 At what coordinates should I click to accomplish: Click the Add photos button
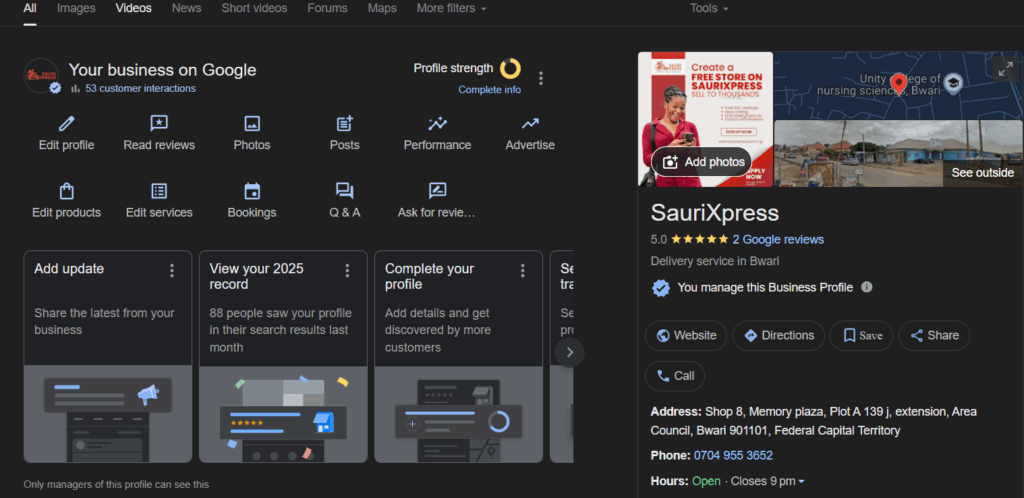tap(701, 162)
